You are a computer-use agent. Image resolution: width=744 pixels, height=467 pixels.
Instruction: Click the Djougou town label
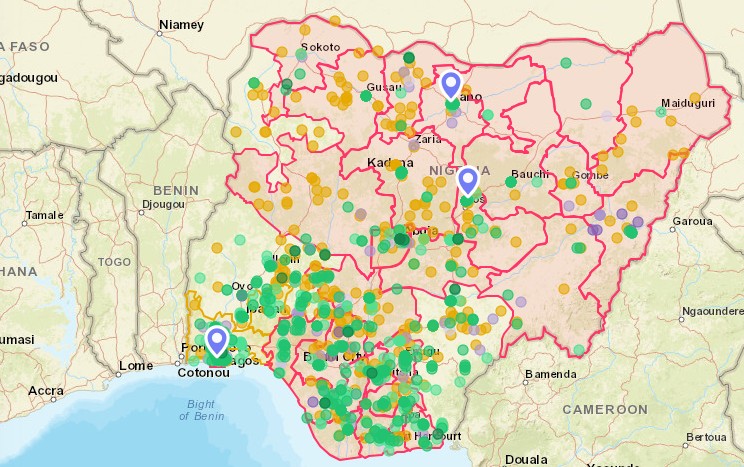[x=163, y=204]
